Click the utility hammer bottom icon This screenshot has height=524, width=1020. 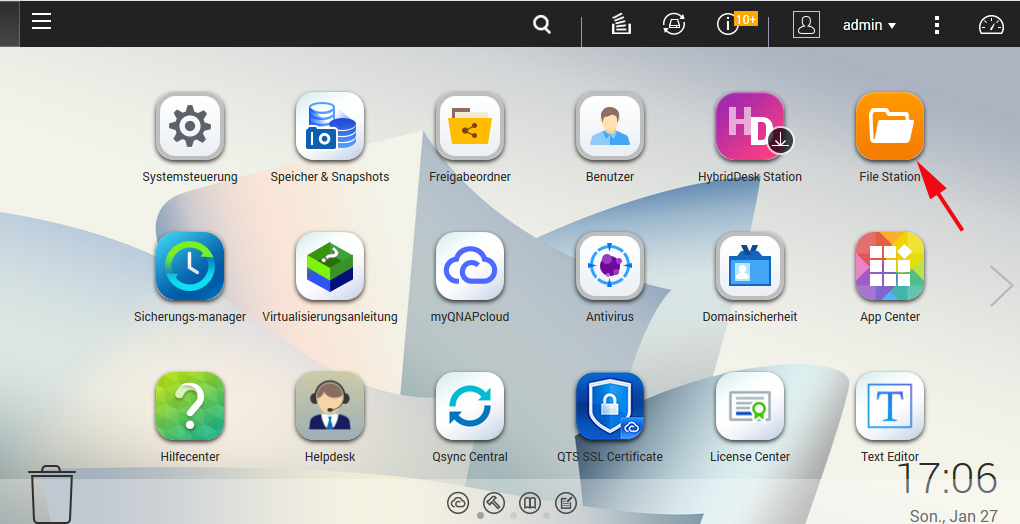tap(494, 503)
